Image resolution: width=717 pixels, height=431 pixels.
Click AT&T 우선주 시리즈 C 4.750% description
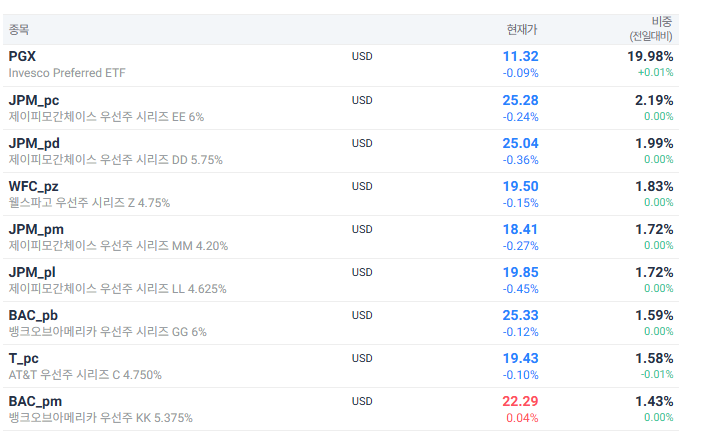click(85, 375)
